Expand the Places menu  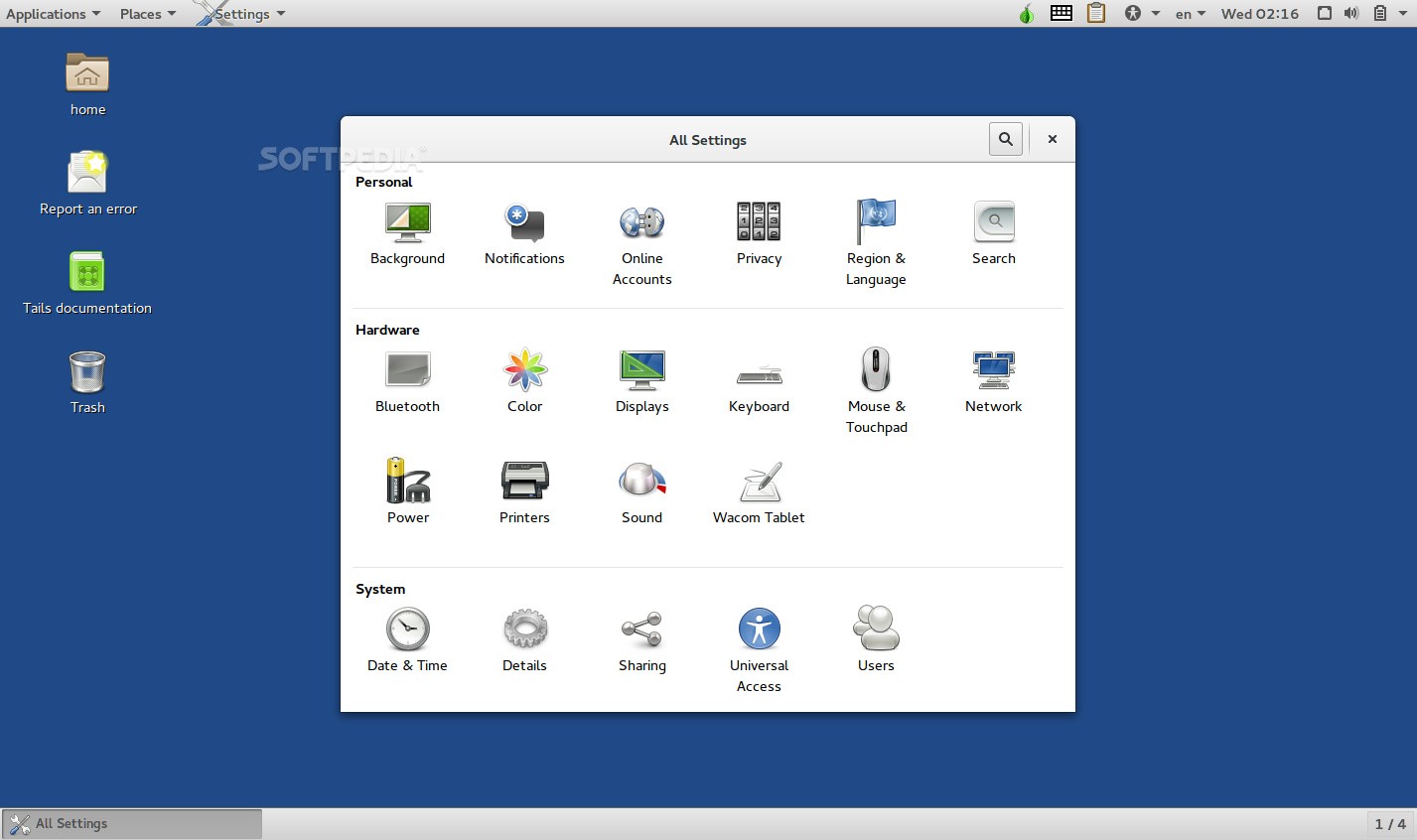(148, 14)
